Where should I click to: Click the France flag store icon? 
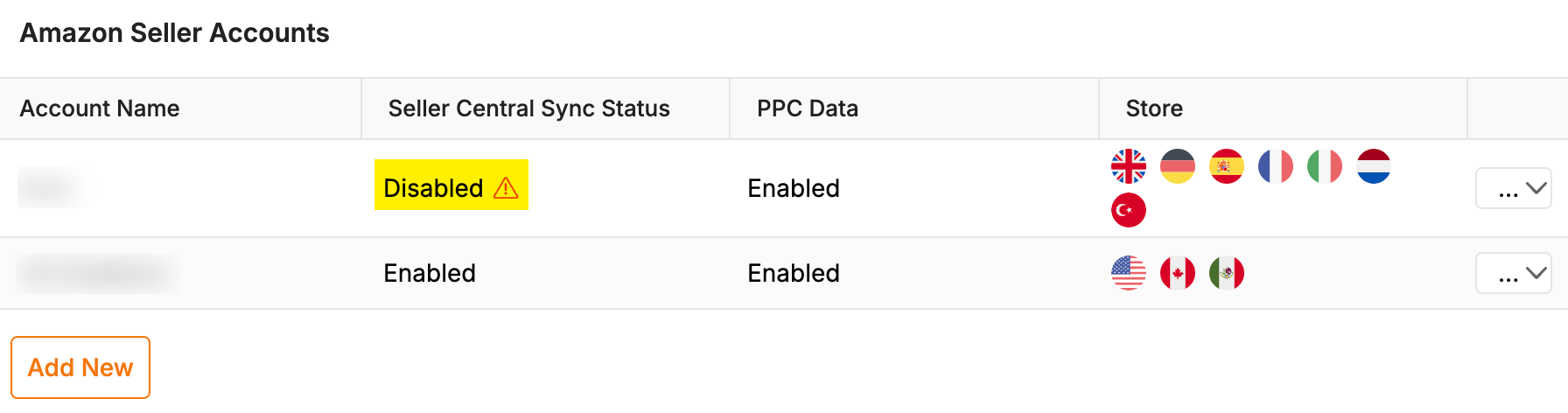[x=1276, y=166]
